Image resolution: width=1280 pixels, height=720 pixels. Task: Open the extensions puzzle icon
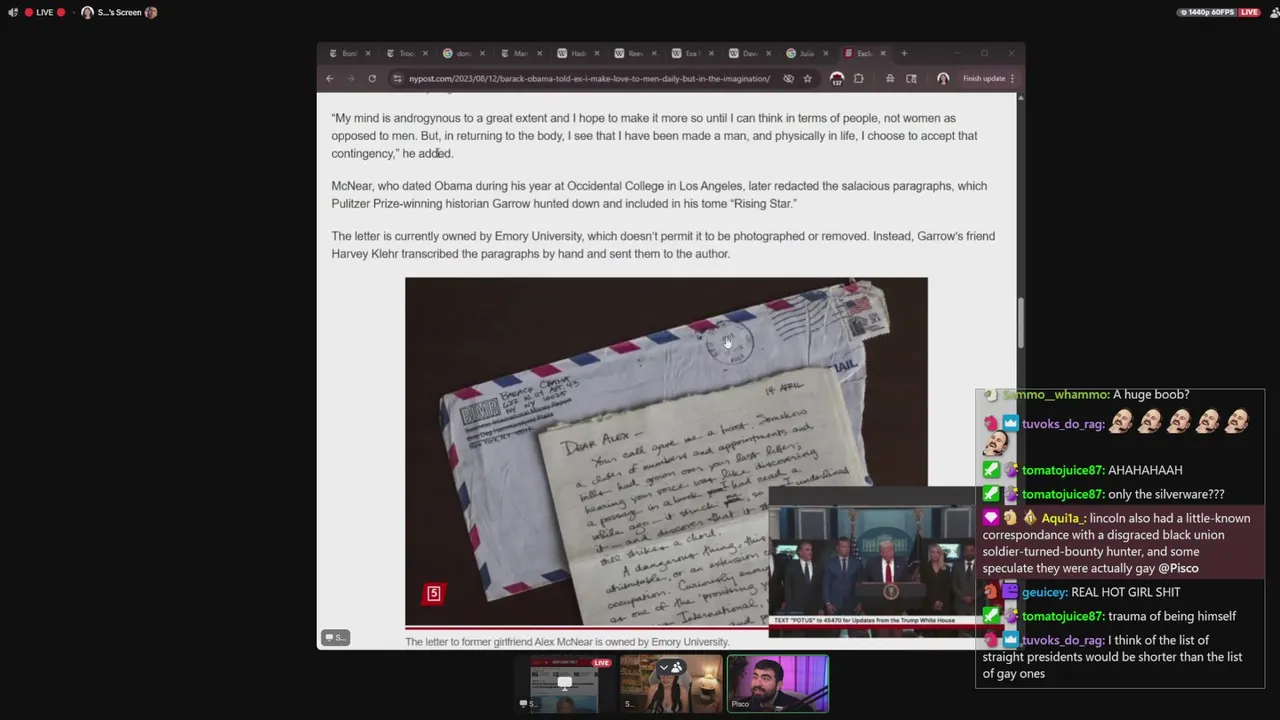coord(858,79)
